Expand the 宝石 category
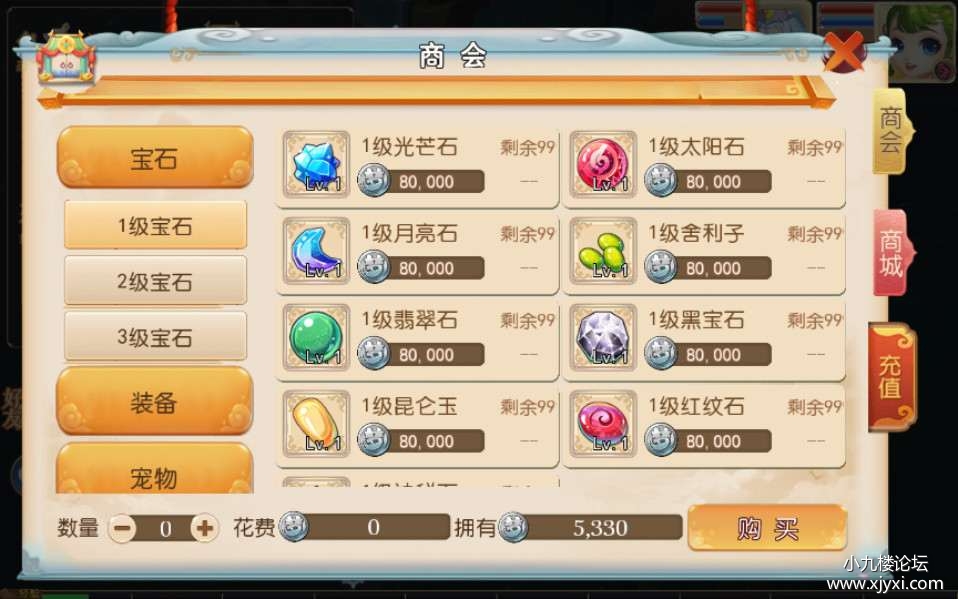This screenshot has width=958, height=599. click(x=155, y=158)
